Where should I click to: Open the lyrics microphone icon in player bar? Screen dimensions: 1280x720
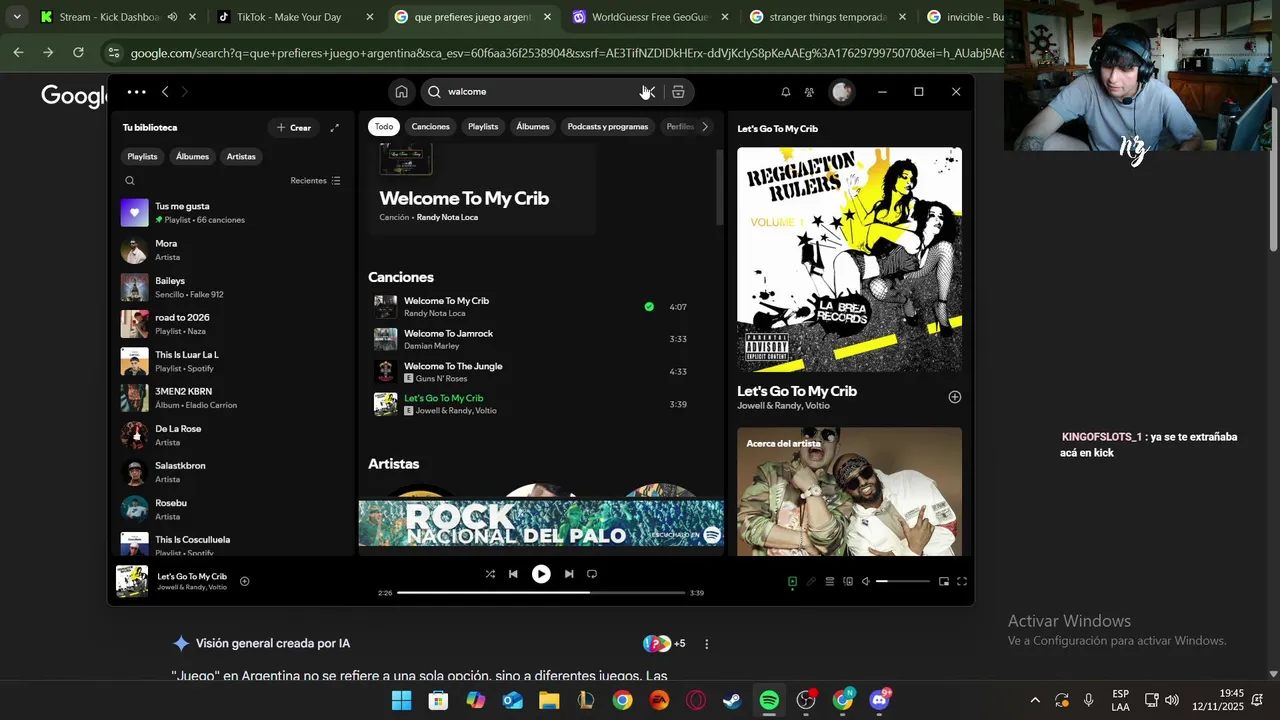click(811, 581)
